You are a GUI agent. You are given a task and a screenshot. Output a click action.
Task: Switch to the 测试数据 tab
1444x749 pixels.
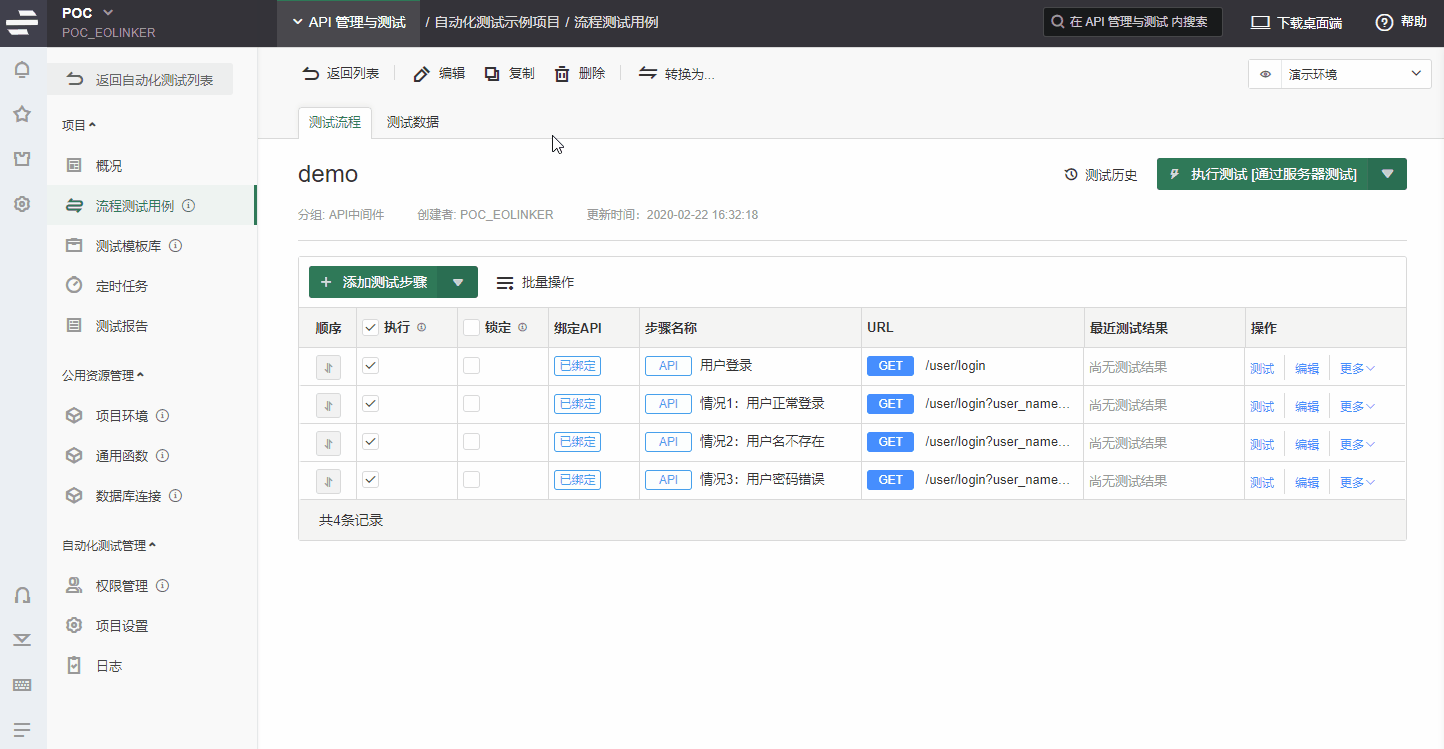click(413, 123)
